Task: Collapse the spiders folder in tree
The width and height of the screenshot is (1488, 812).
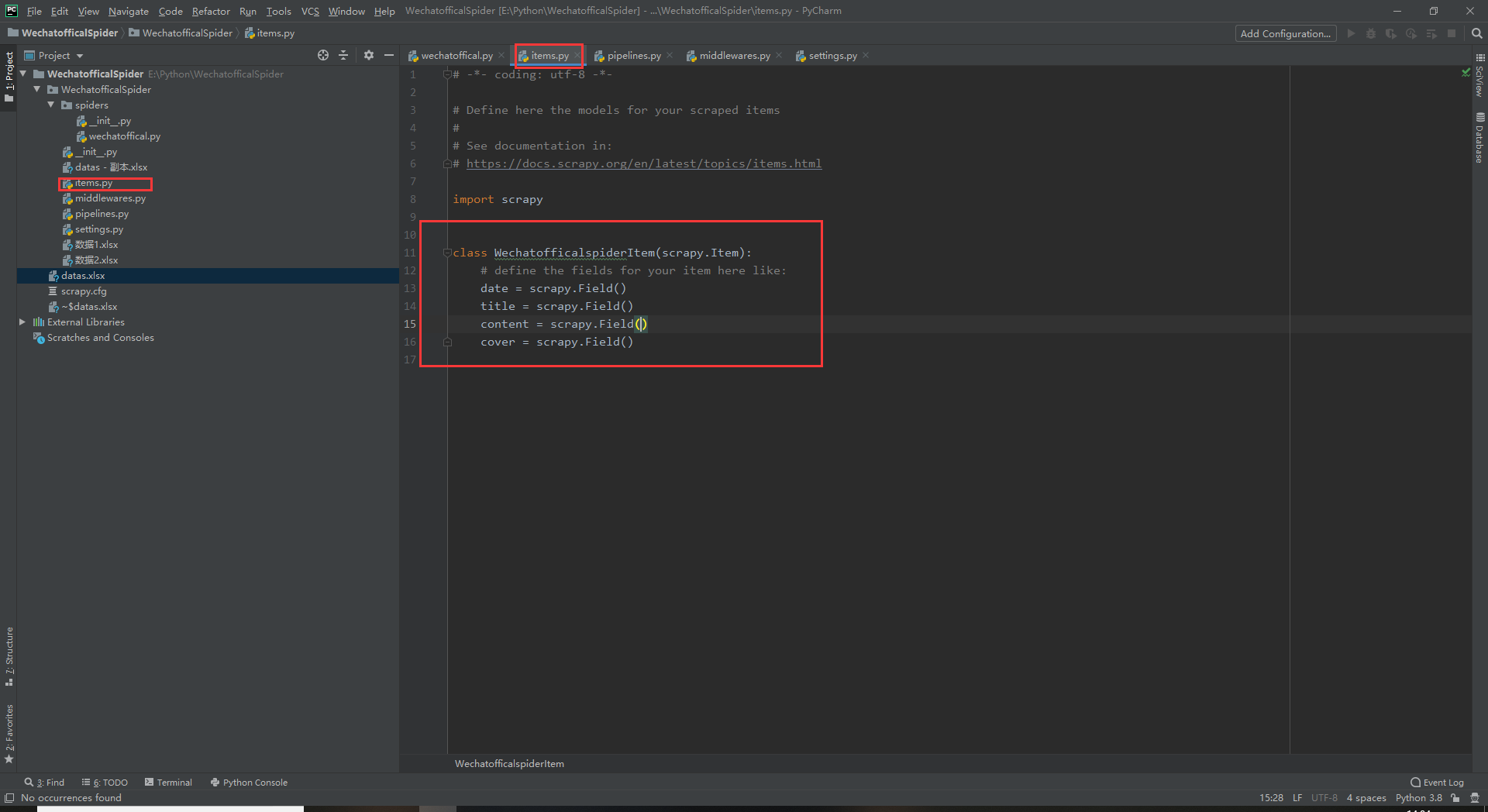Action: [51, 105]
